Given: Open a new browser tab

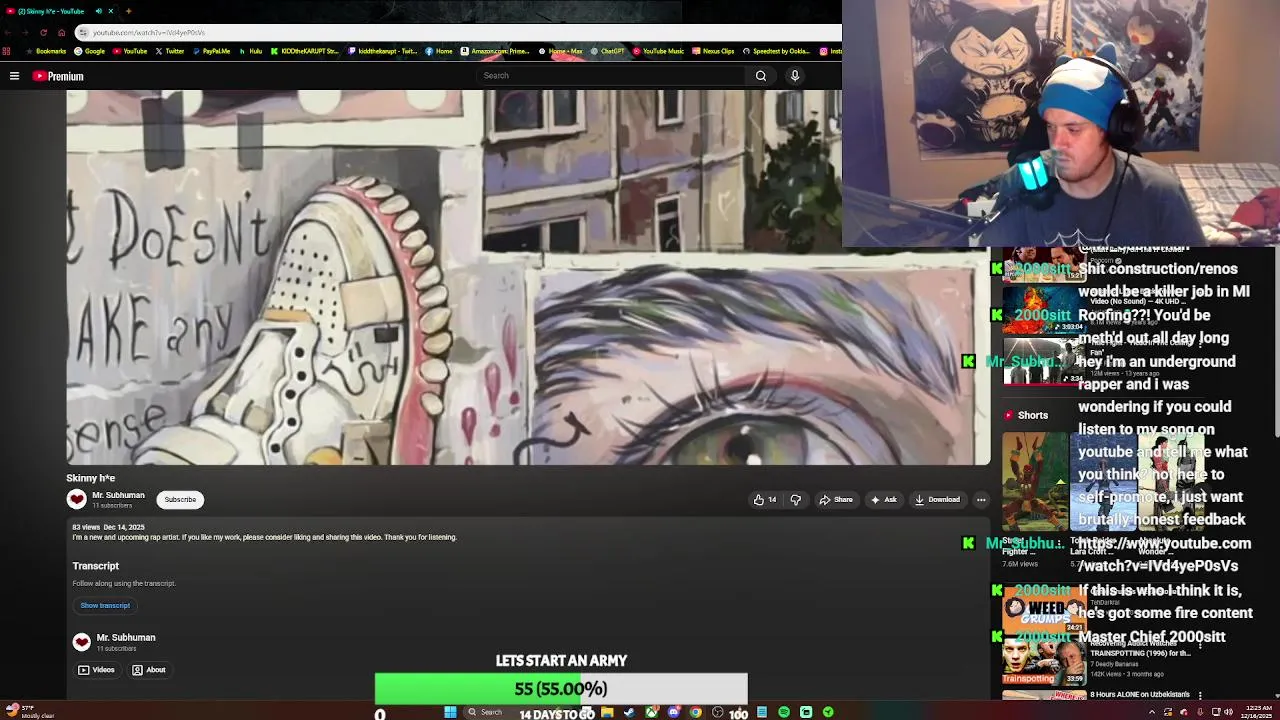Looking at the screenshot, I should point(128,11).
